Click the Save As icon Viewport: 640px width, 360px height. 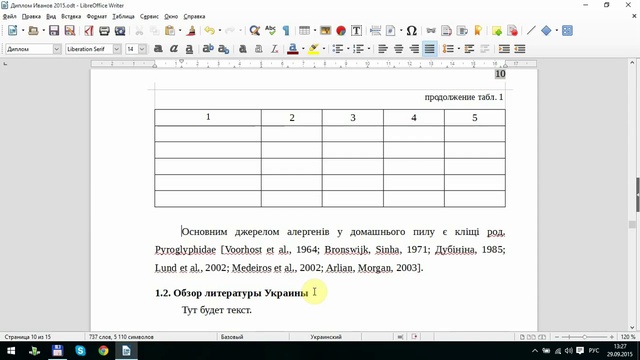tap(69, 31)
